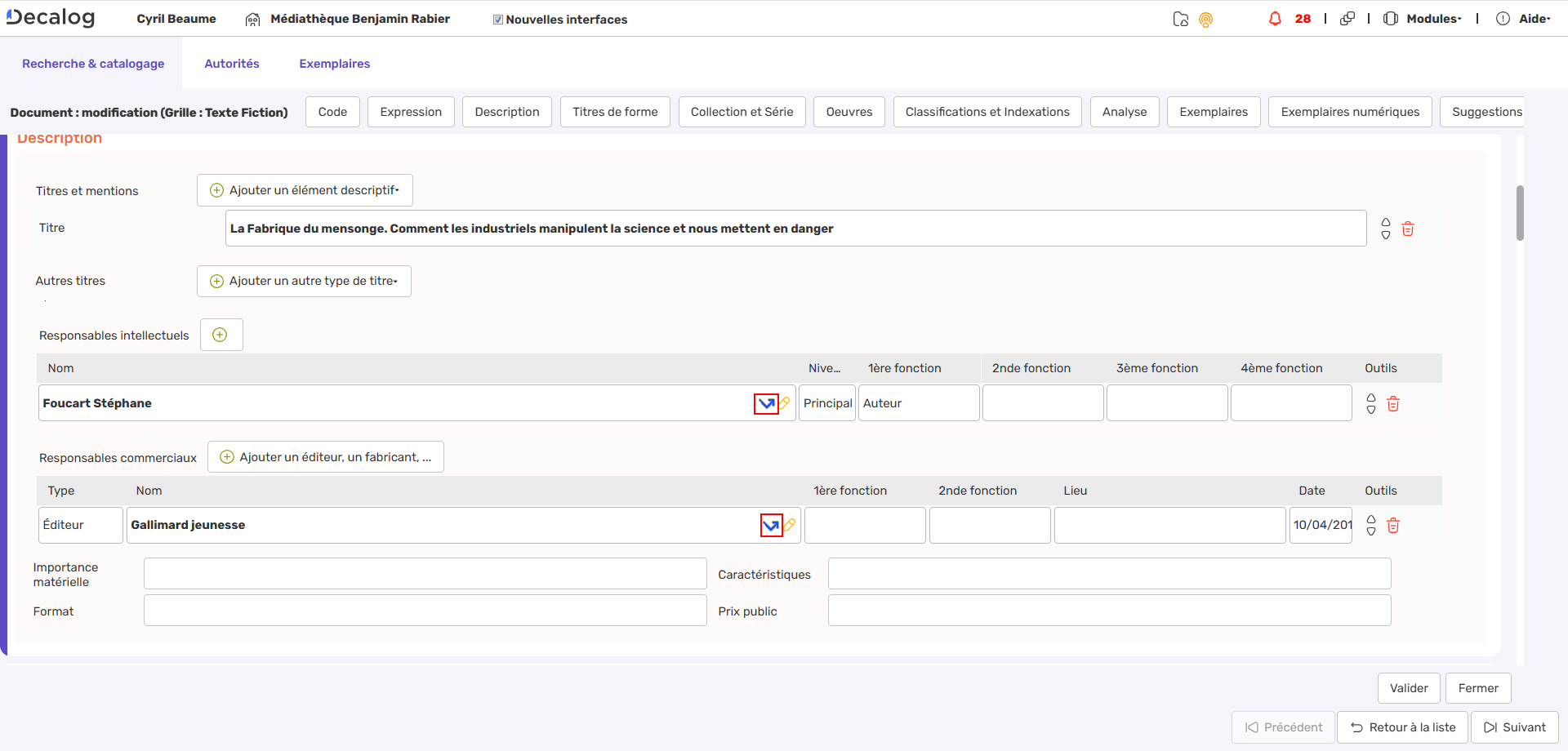The width and height of the screenshot is (1568, 751).
Task: Open the Classifications et Indexations section
Action: point(987,111)
